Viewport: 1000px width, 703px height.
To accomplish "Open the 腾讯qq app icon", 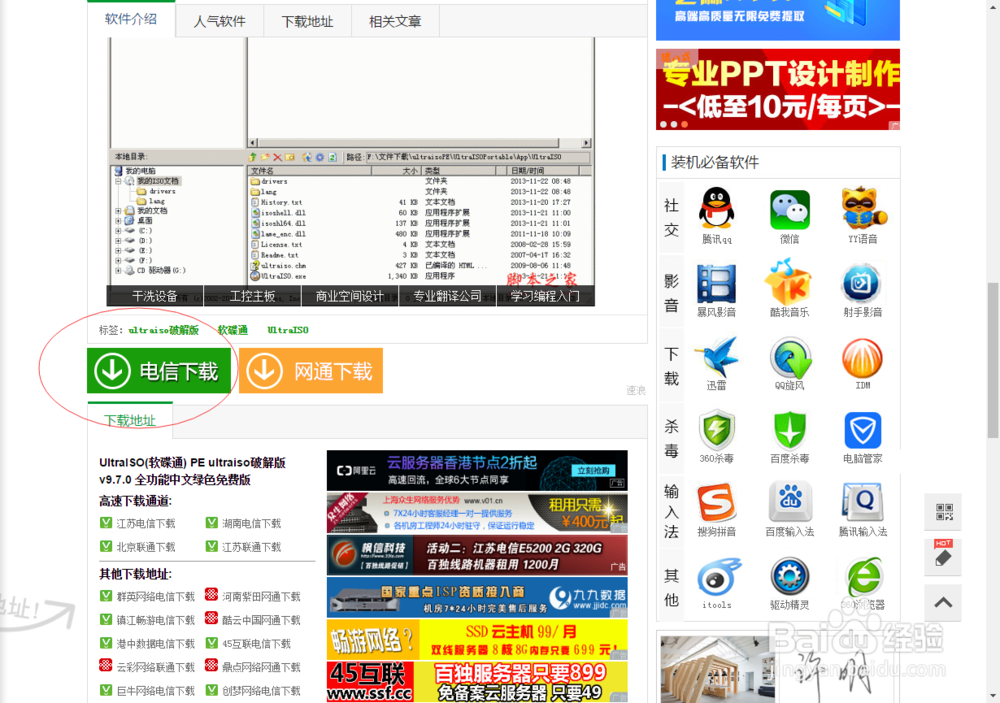I will tap(716, 209).
